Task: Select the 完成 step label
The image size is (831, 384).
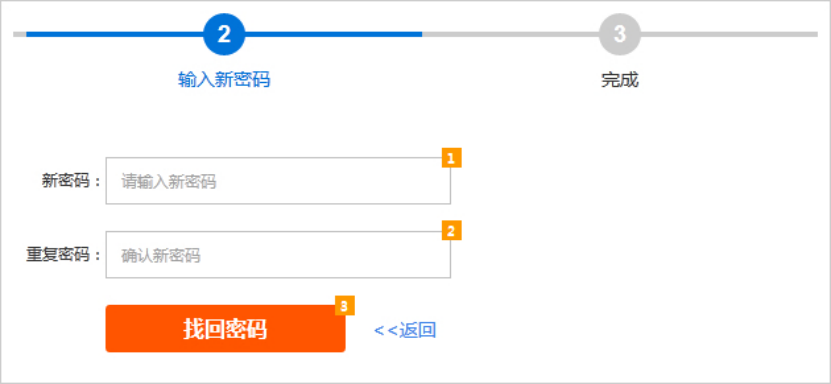Action: pos(620,80)
